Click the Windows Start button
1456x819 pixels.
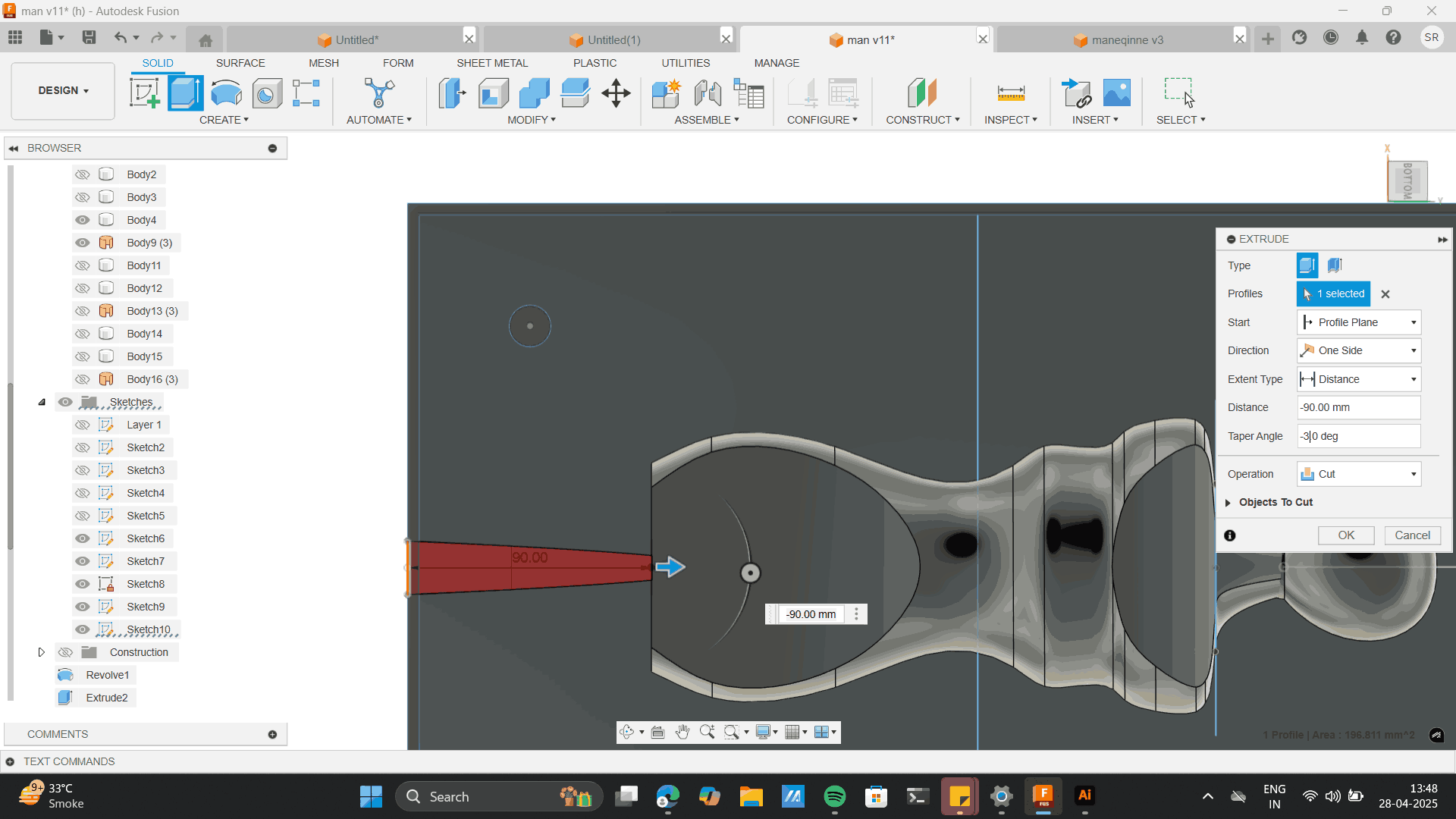[371, 796]
